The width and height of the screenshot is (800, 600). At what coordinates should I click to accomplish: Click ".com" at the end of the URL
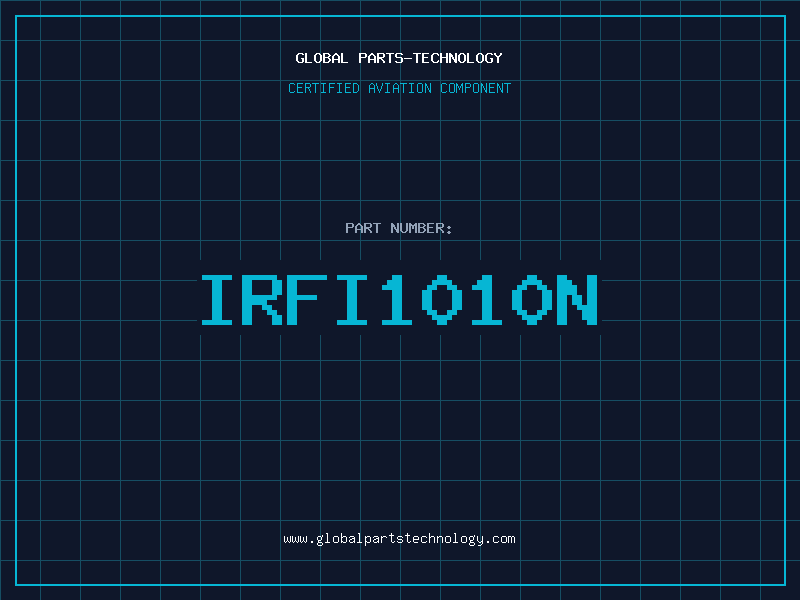(500, 539)
